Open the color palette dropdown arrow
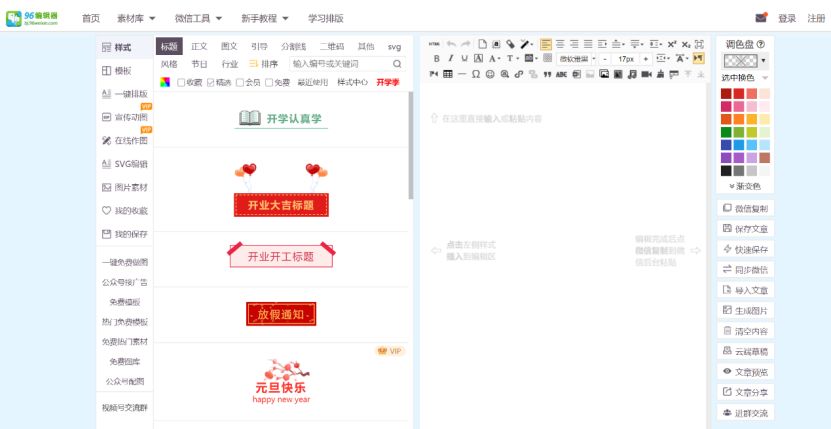Viewport: 831px width, 429px height. pyautogui.click(x=764, y=61)
